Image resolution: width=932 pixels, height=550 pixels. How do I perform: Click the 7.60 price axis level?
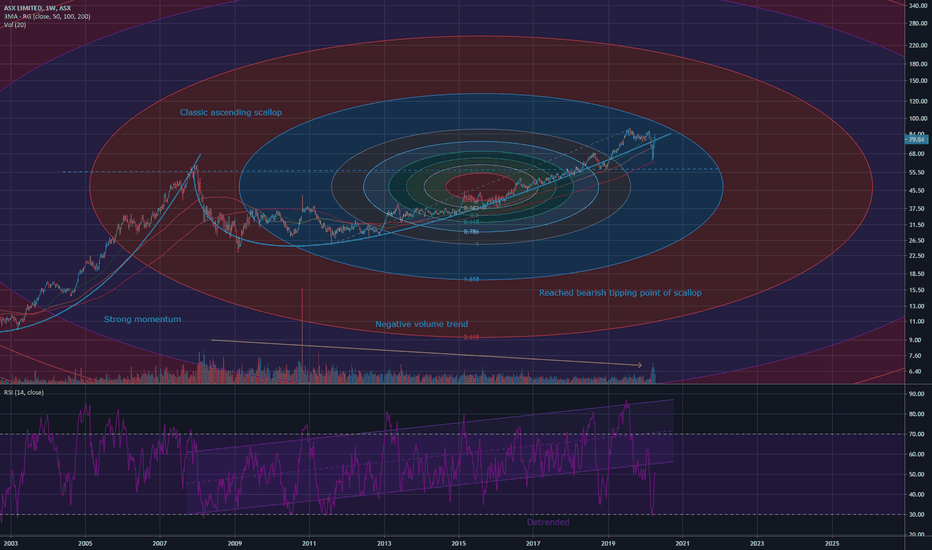915,356
